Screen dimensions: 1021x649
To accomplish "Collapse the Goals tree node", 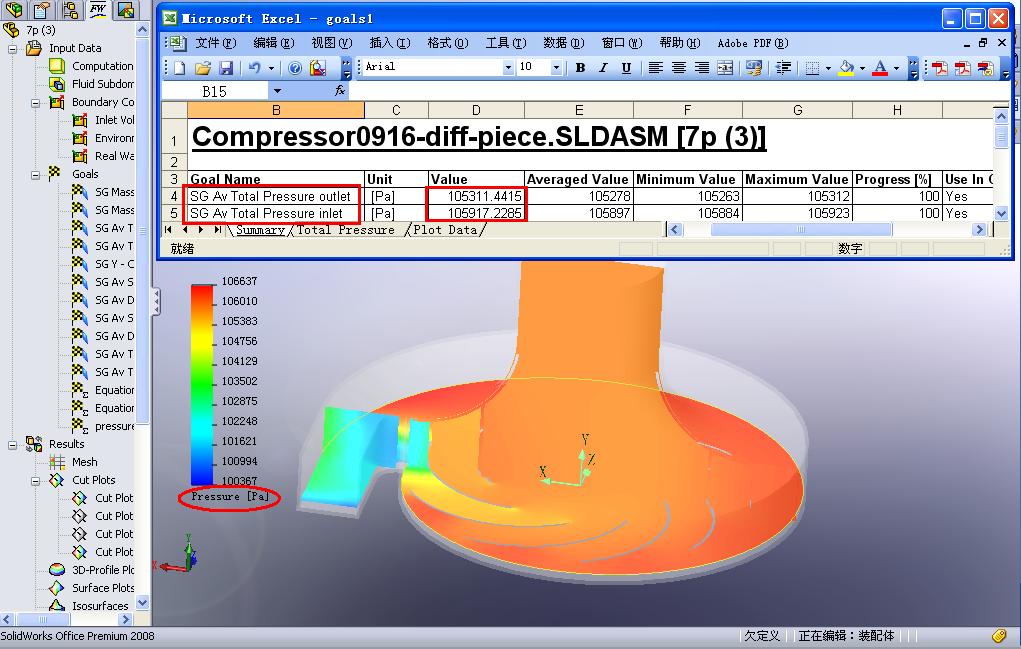I will (35, 174).
